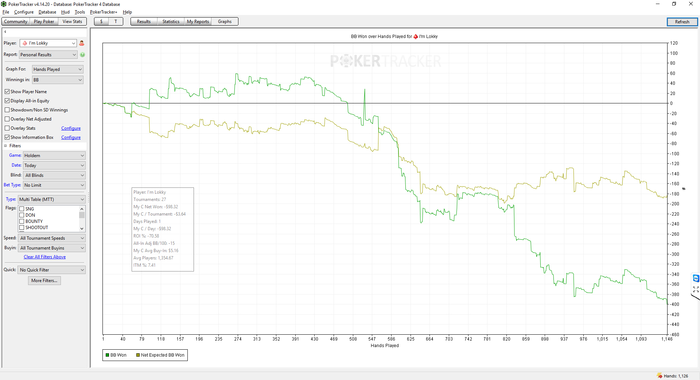Open the Results tab

144,21
